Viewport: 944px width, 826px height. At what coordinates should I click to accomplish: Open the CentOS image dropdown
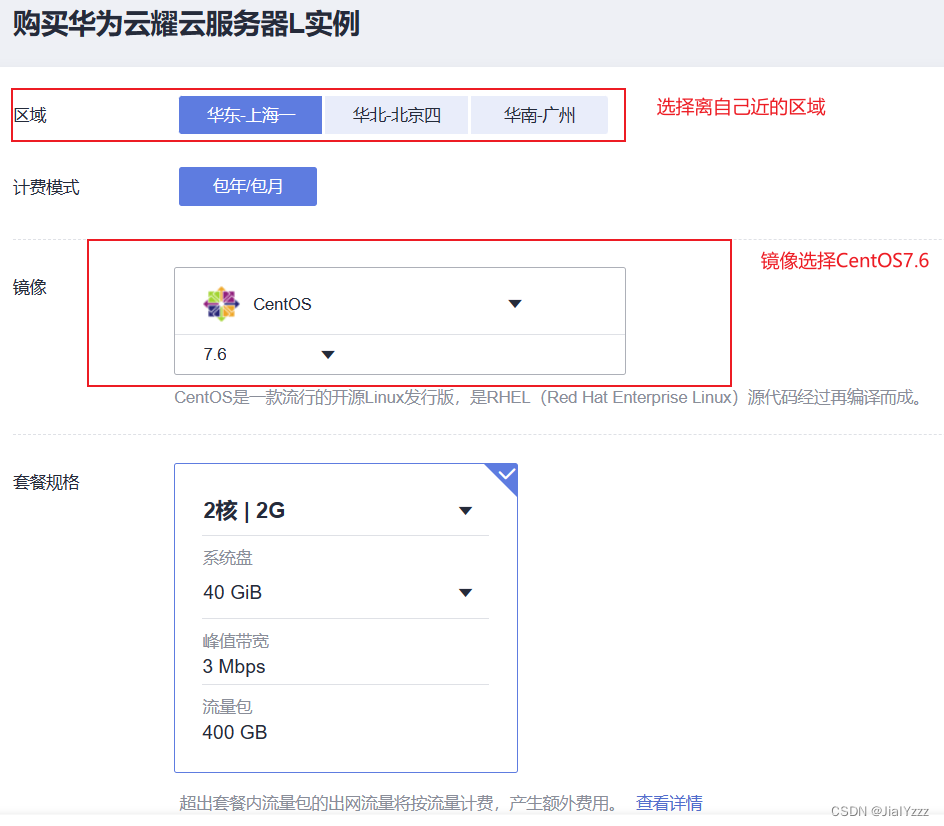point(399,303)
